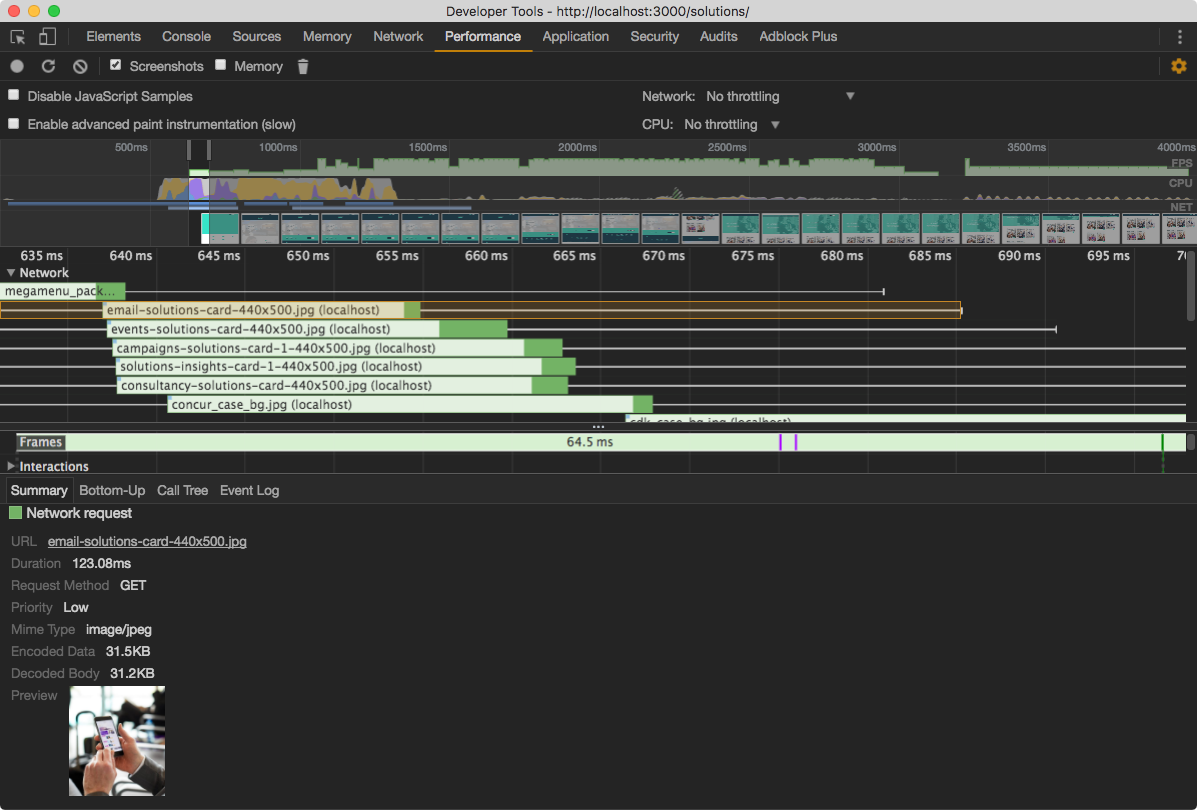Open capture settings with gear icon
This screenshot has width=1197, height=810.
[x=1179, y=66]
